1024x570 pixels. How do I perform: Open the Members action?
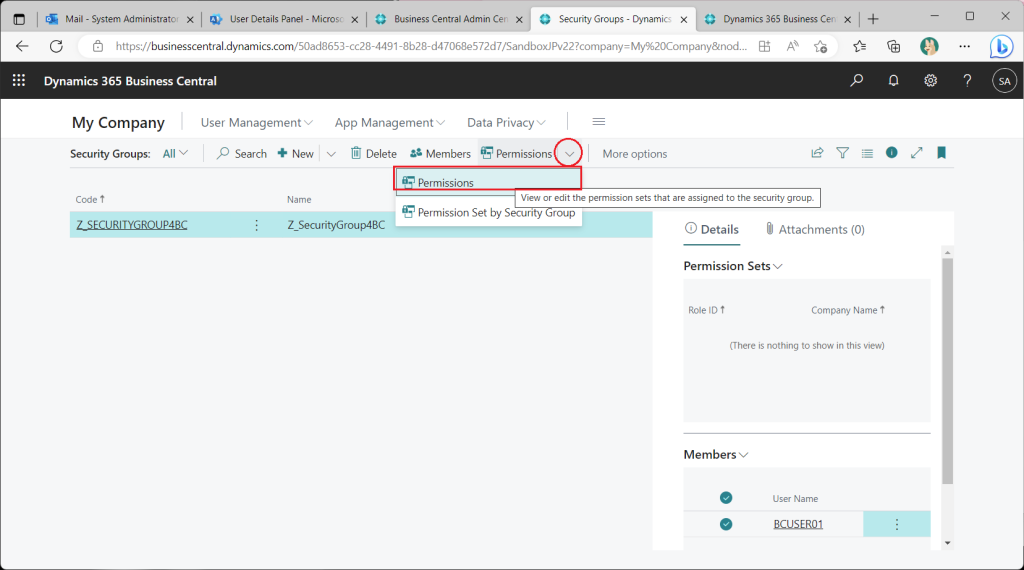pos(440,153)
